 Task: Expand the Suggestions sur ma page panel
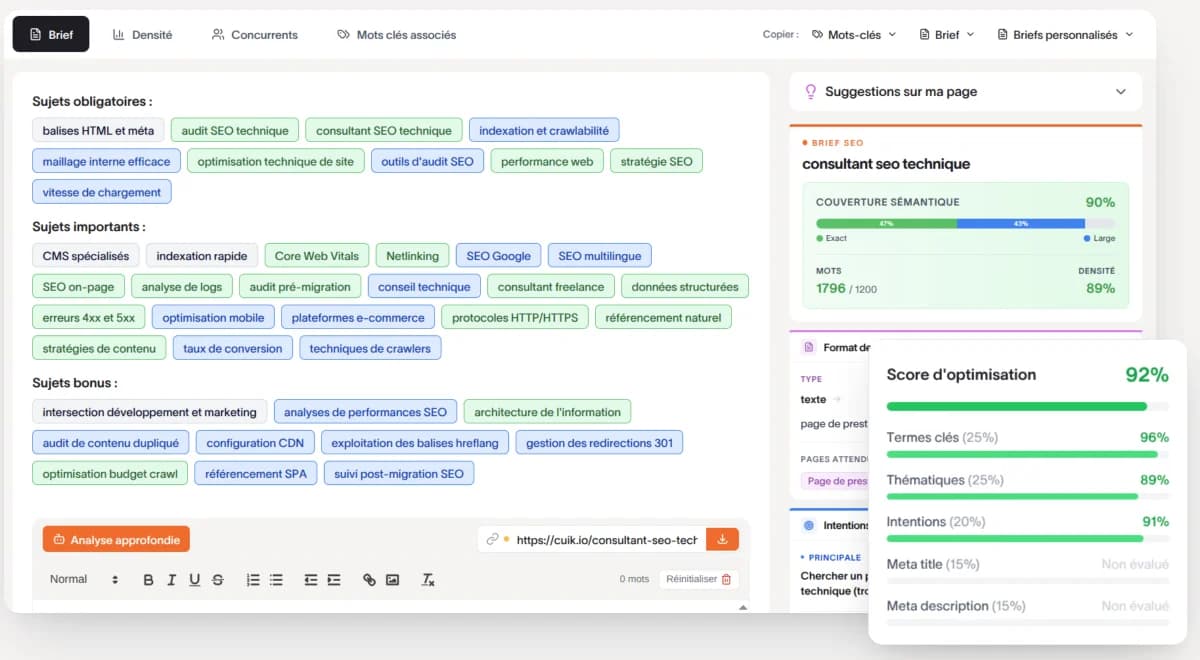coord(965,91)
